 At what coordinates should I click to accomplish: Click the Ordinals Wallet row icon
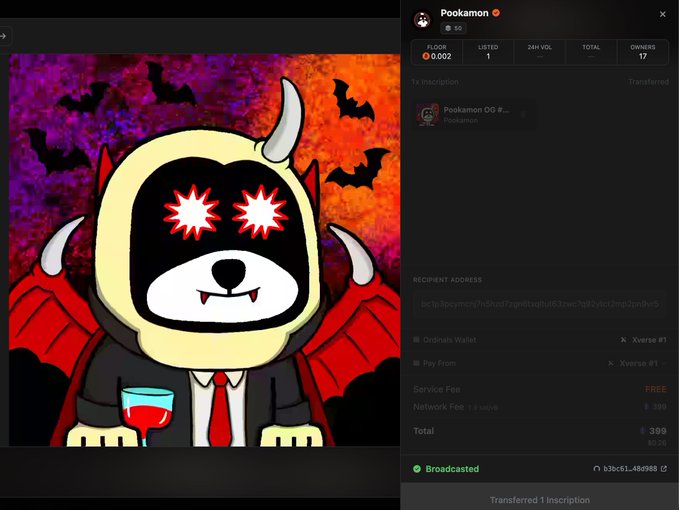tap(416, 340)
